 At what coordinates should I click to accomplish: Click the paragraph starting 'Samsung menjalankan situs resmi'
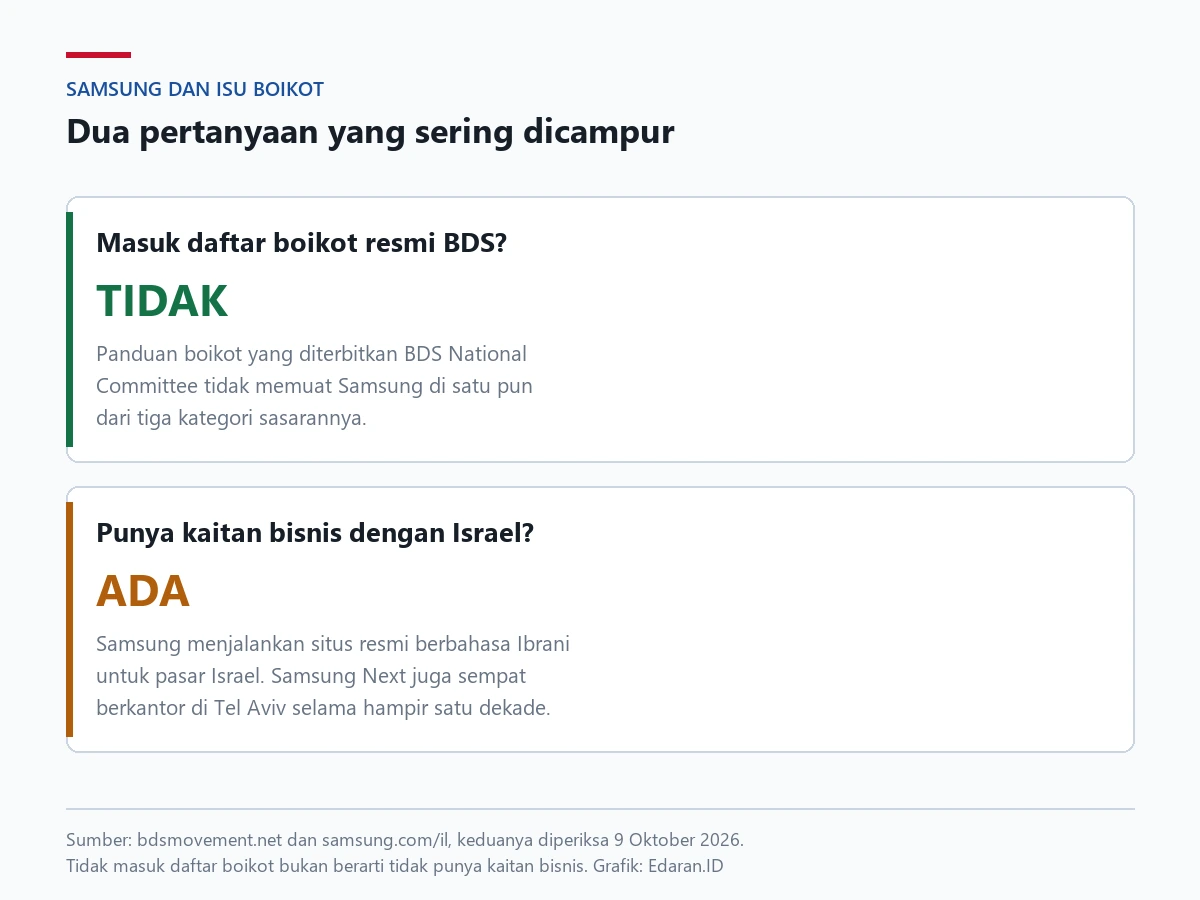(333, 676)
